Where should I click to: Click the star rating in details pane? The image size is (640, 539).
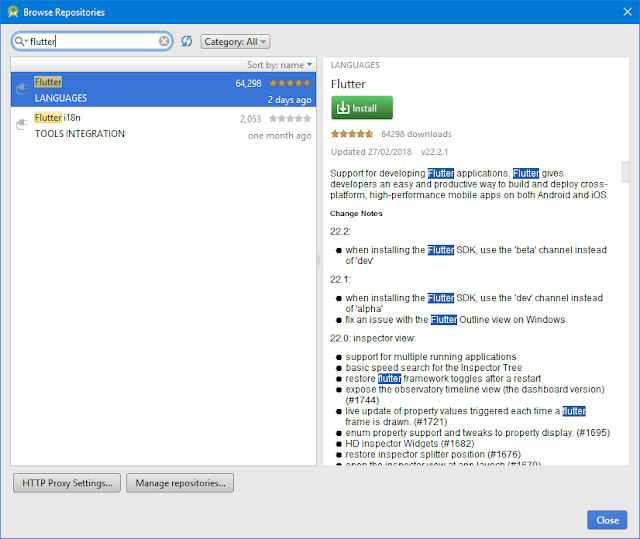pos(352,134)
